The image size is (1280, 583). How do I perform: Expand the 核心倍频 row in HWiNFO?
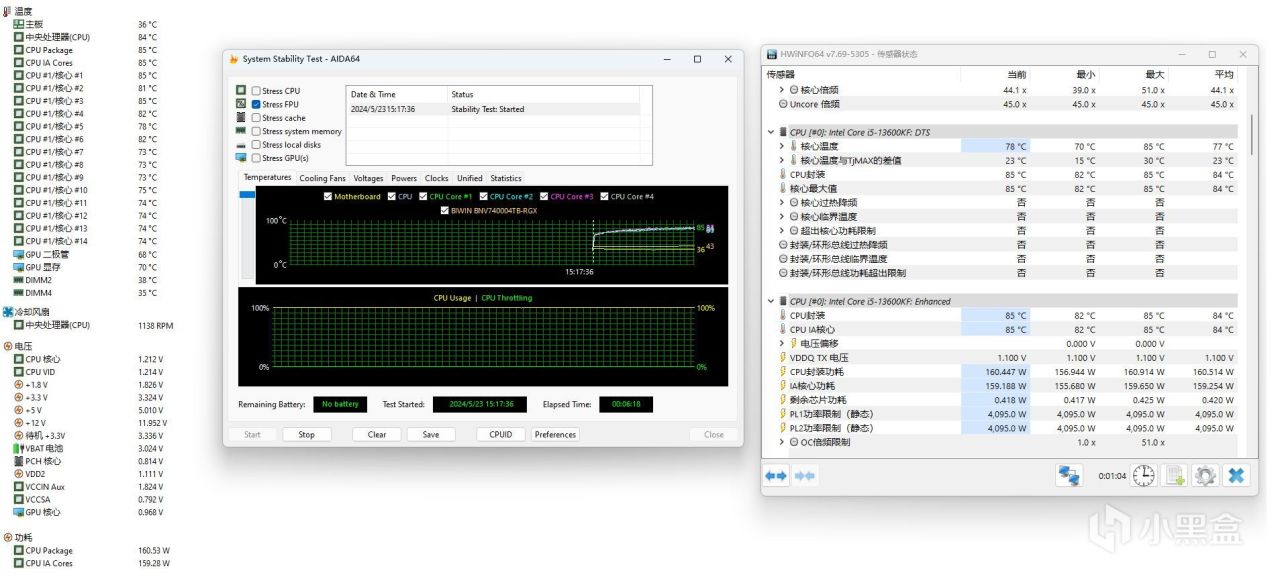782,90
